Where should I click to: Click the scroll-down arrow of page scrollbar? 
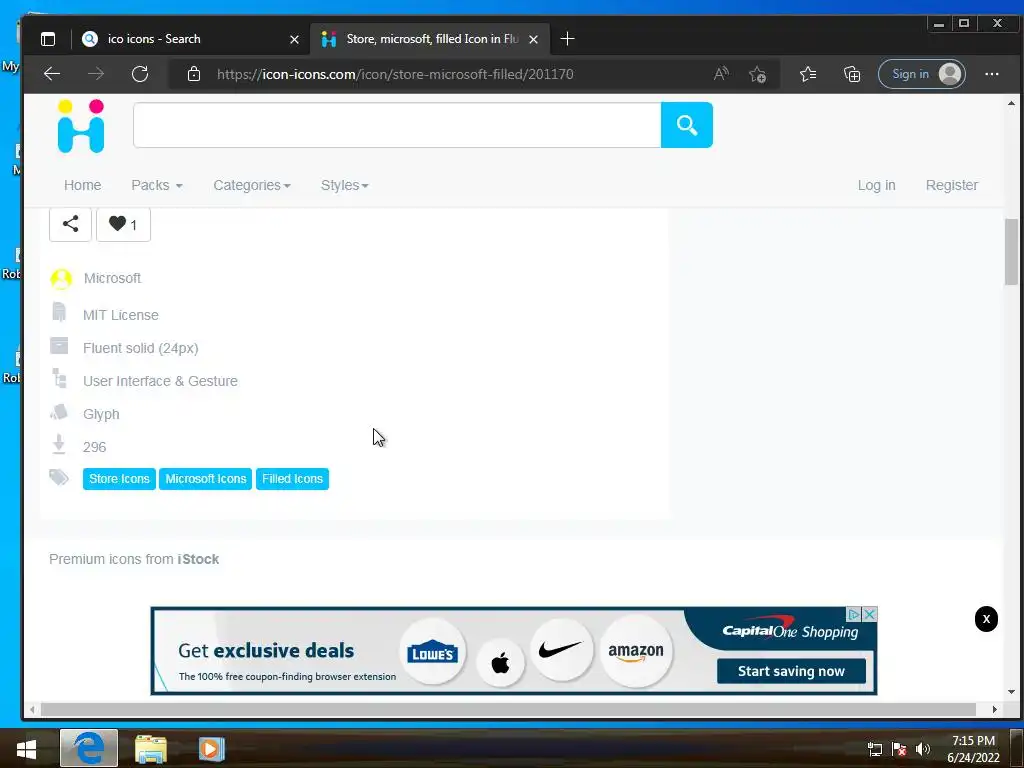tap(1011, 692)
